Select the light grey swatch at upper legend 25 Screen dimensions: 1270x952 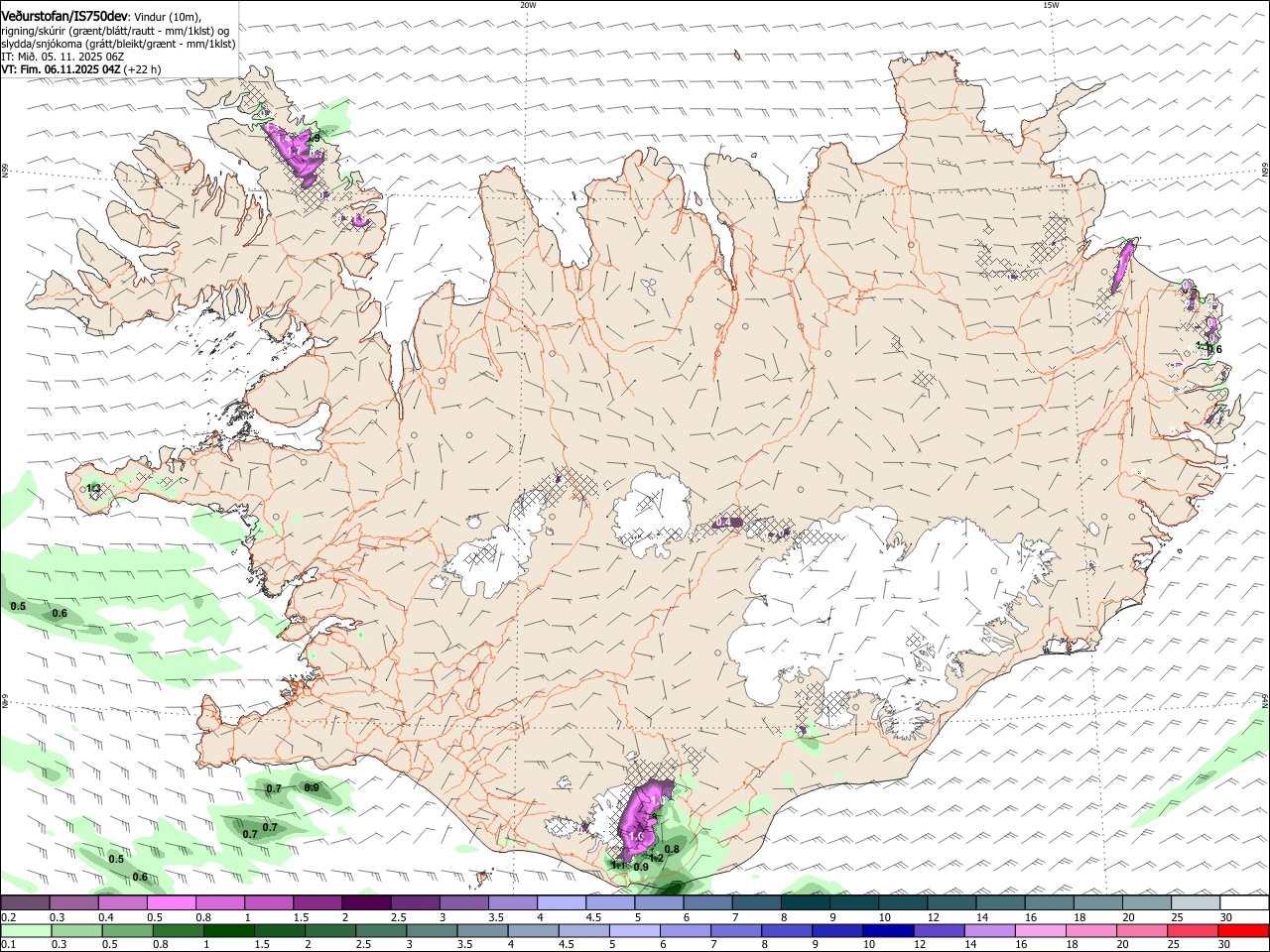1196,902
